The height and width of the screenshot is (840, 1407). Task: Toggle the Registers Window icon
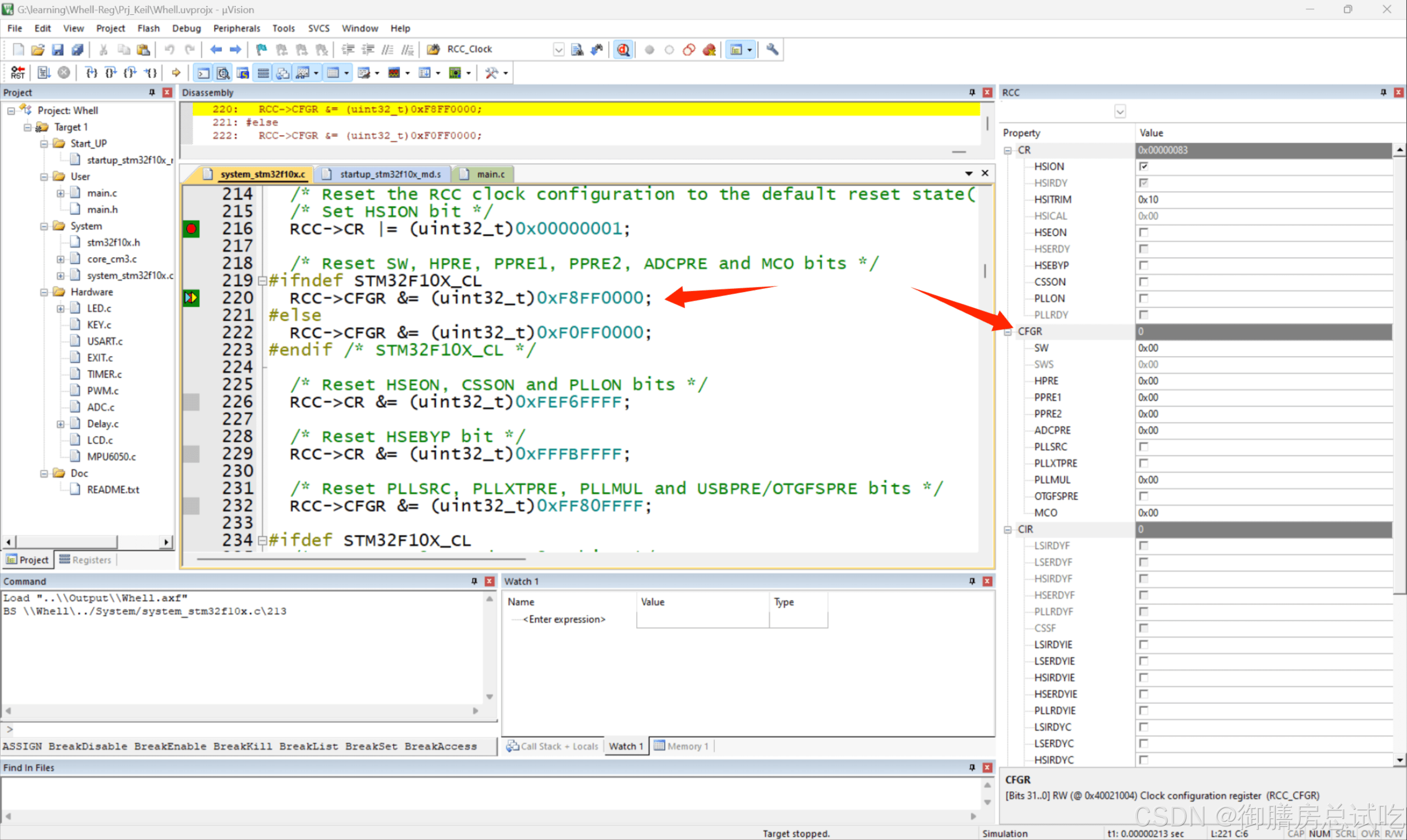[x=263, y=73]
